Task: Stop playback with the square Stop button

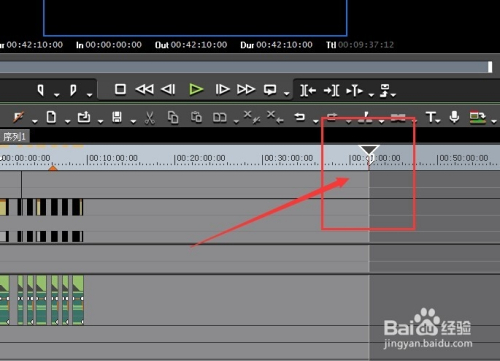Action: pyautogui.click(x=120, y=89)
